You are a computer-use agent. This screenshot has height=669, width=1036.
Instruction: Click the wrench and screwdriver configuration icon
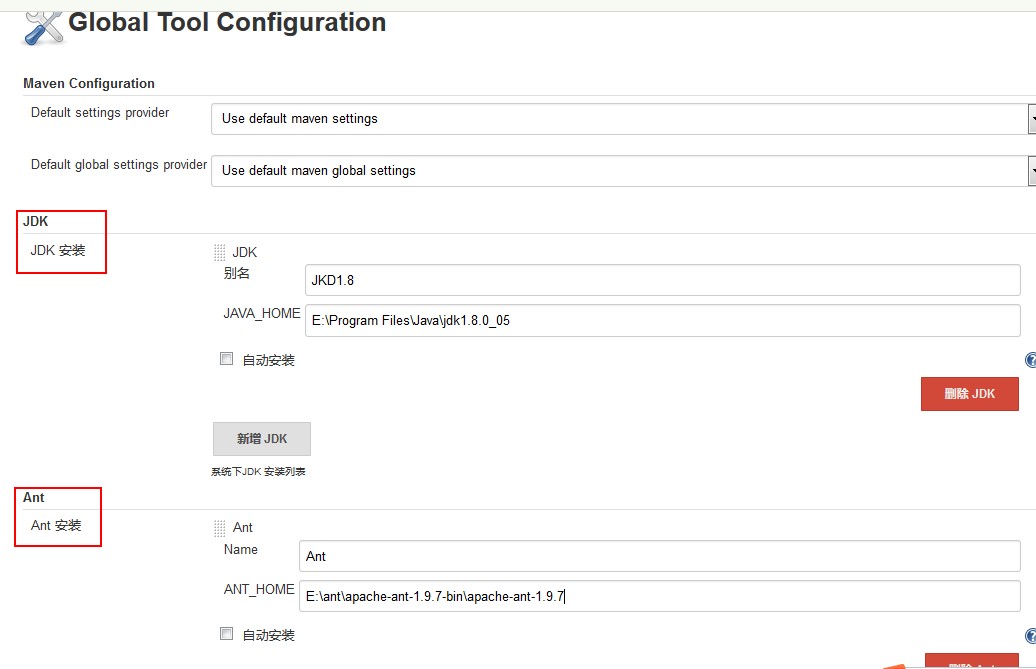(x=42, y=24)
